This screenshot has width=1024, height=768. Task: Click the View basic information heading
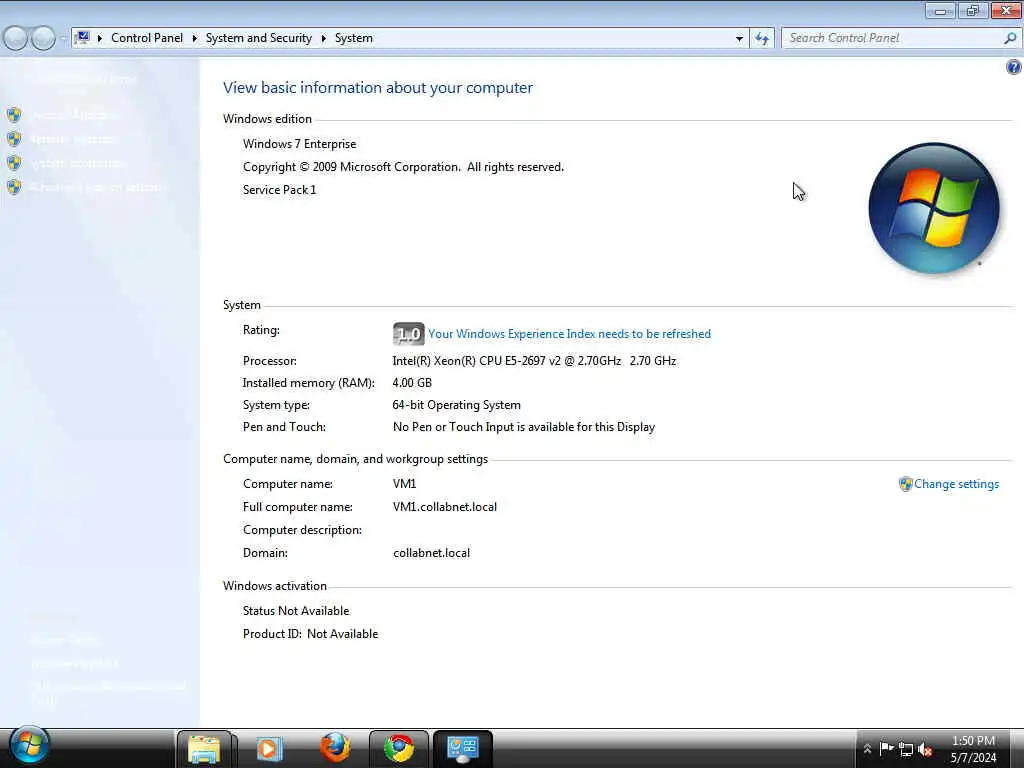point(377,88)
